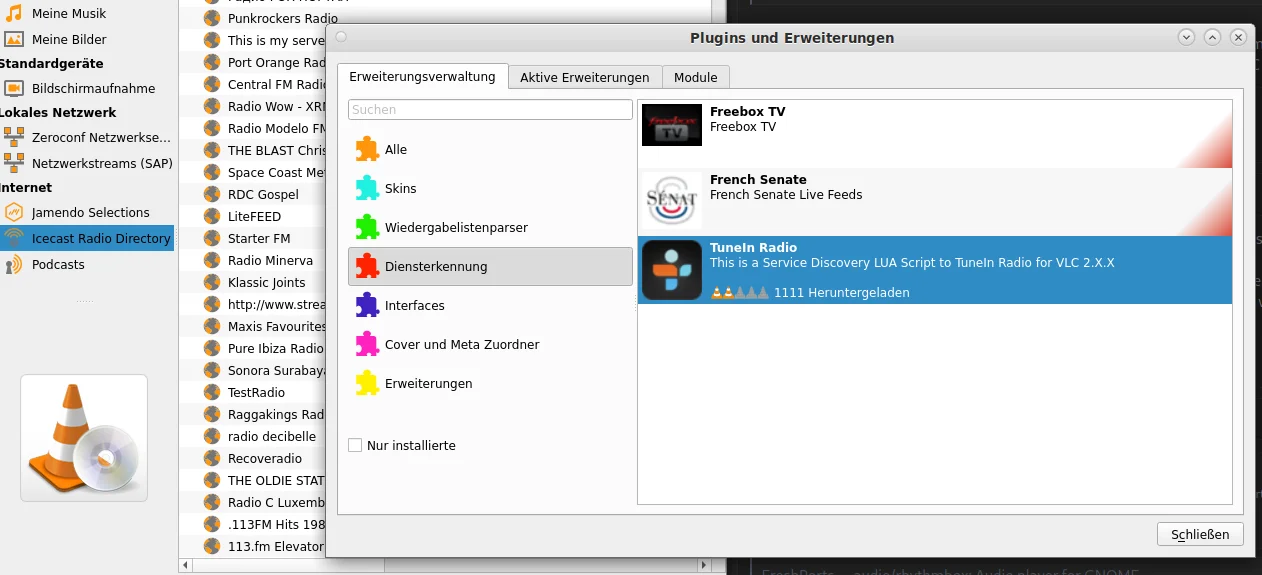Click the Meine Bilder picture icon
Image resolution: width=1262 pixels, height=575 pixels.
pos(14,39)
